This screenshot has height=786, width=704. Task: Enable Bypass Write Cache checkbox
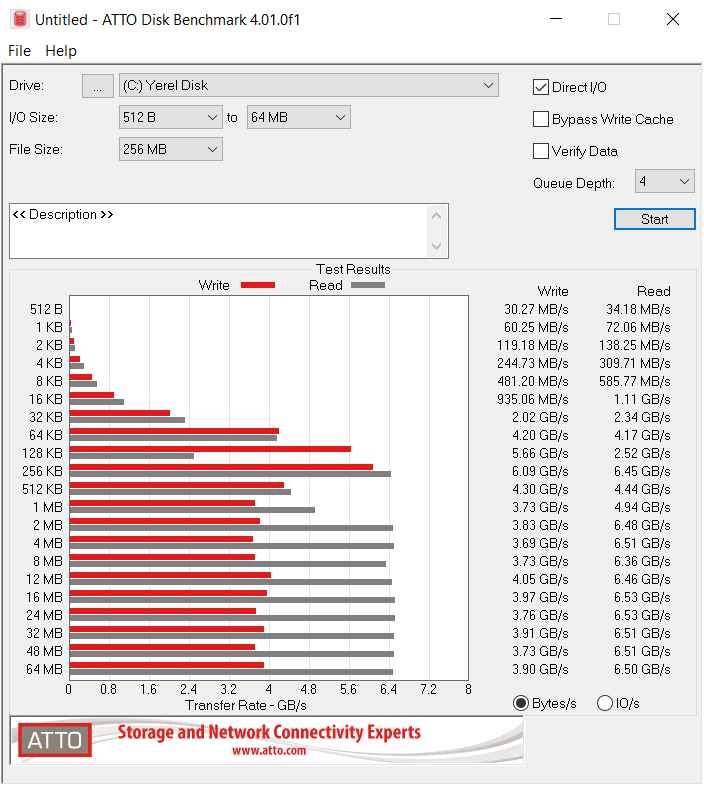click(x=541, y=119)
